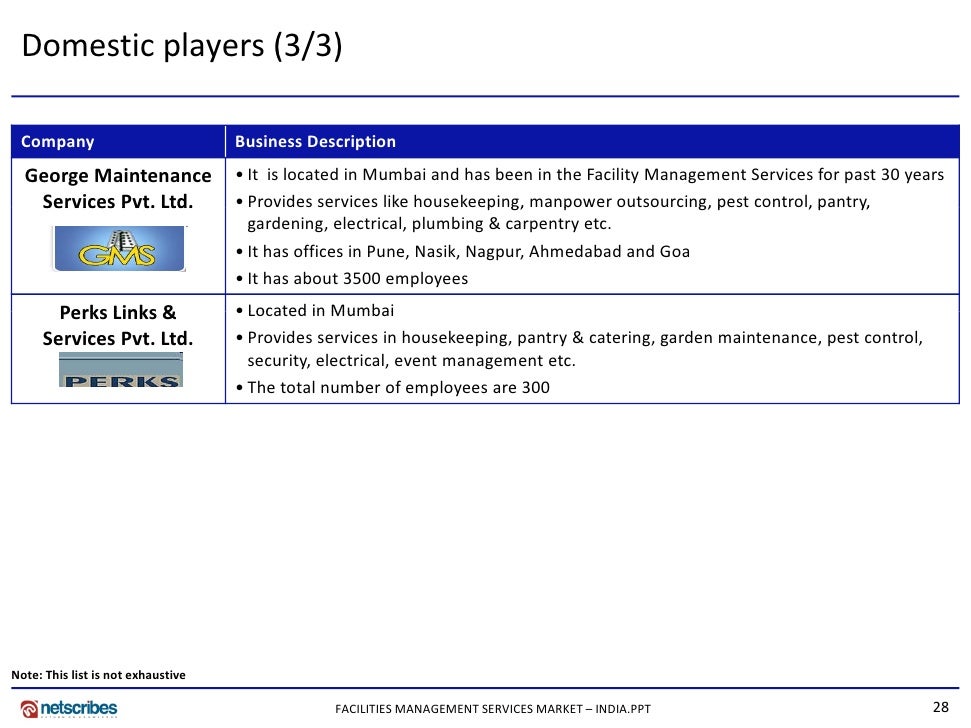Viewport: 971px width, 728px height.
Task: Click the netscribes logo in the footer
Action: [x=68, y=708]
